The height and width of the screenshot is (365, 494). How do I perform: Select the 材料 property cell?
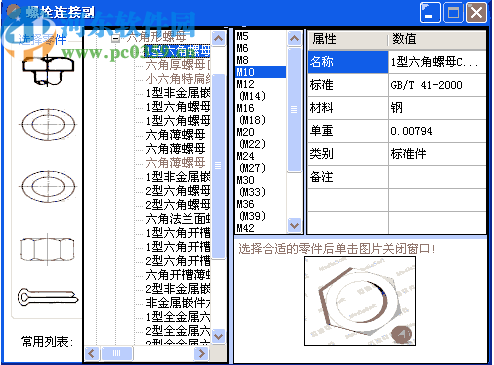click(348, 108)
